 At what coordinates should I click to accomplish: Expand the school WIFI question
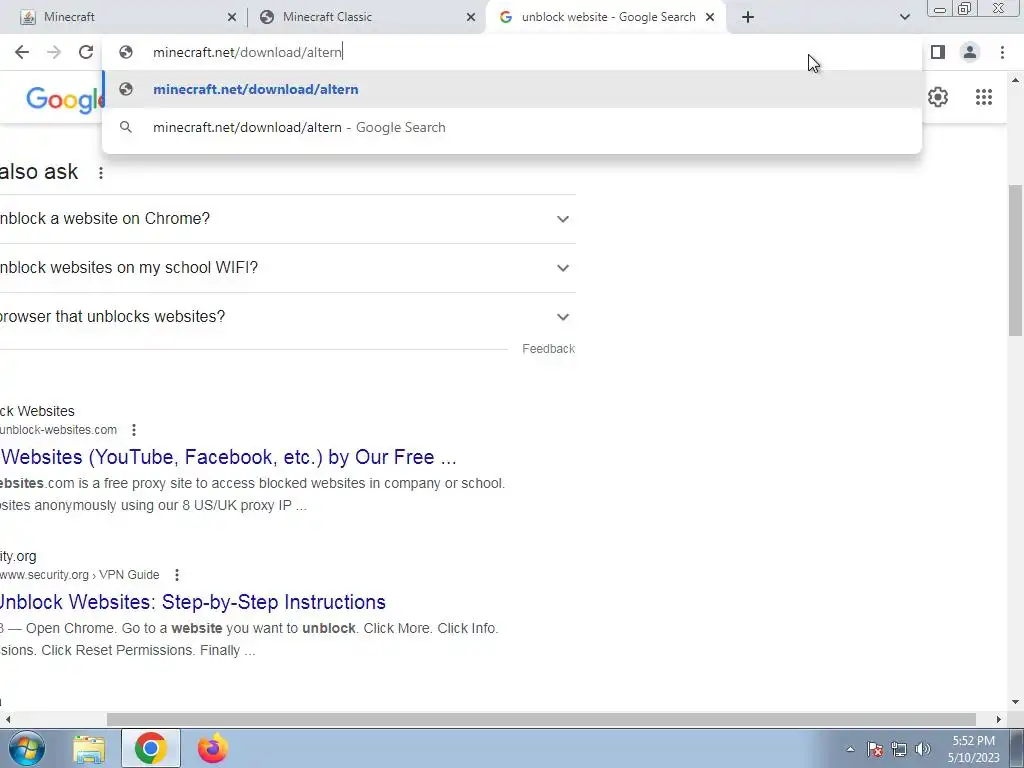point(287,268)
